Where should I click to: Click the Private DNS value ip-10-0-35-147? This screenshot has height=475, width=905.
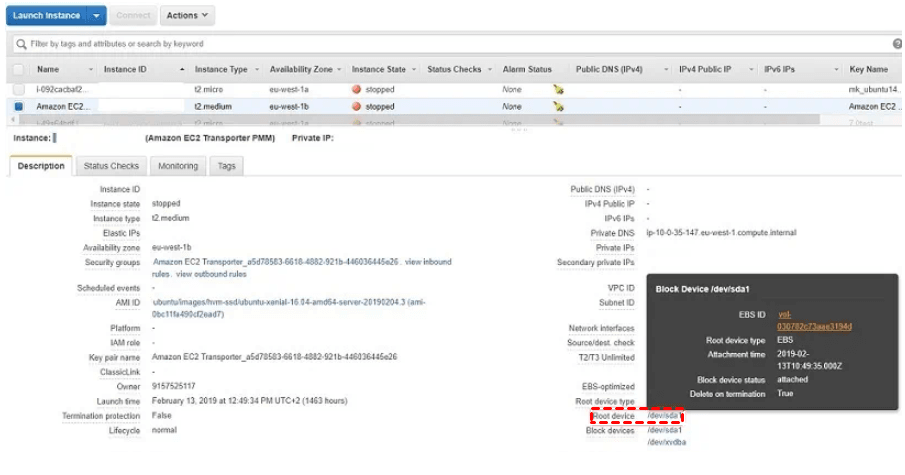tap(721, 233)
